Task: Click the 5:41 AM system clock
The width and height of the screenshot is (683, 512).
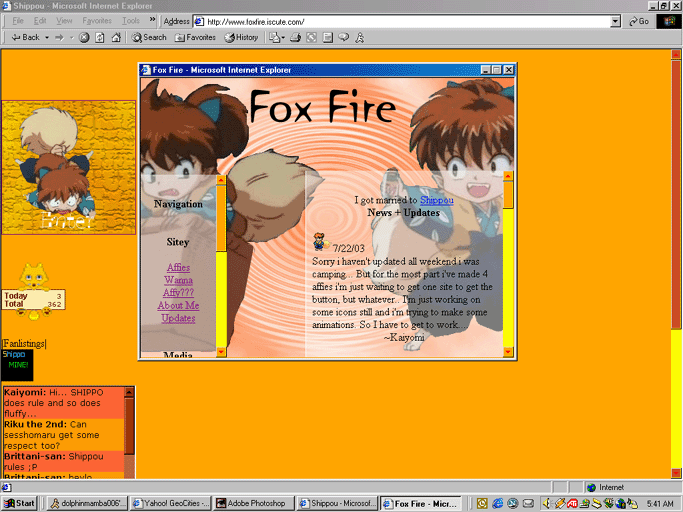Action: (x=660, y=504)
